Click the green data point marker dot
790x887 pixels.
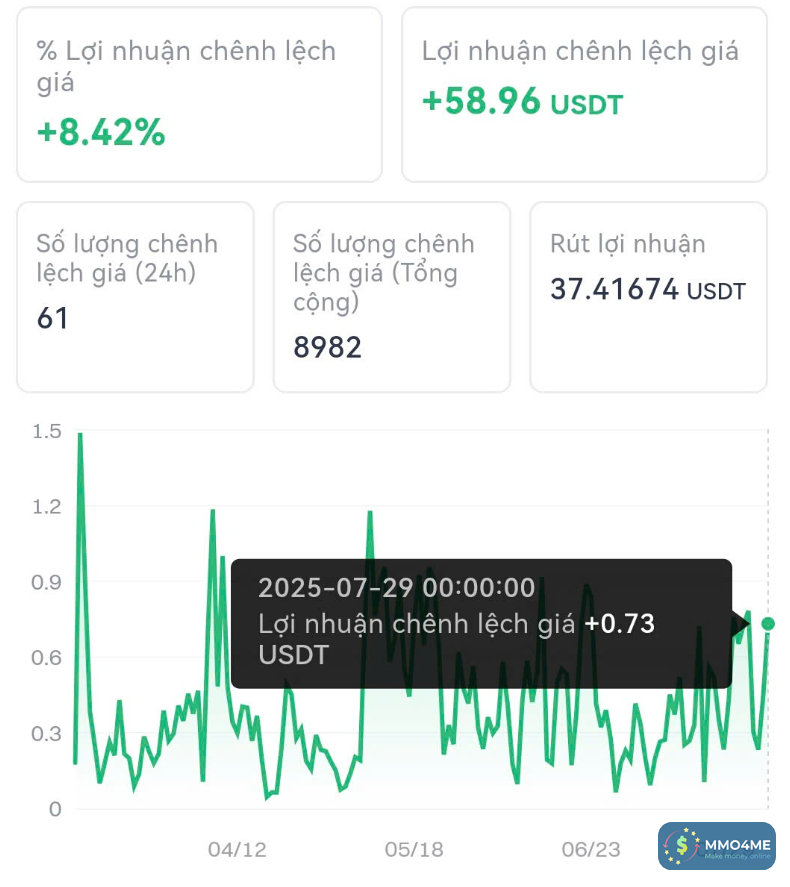[768, 624]
